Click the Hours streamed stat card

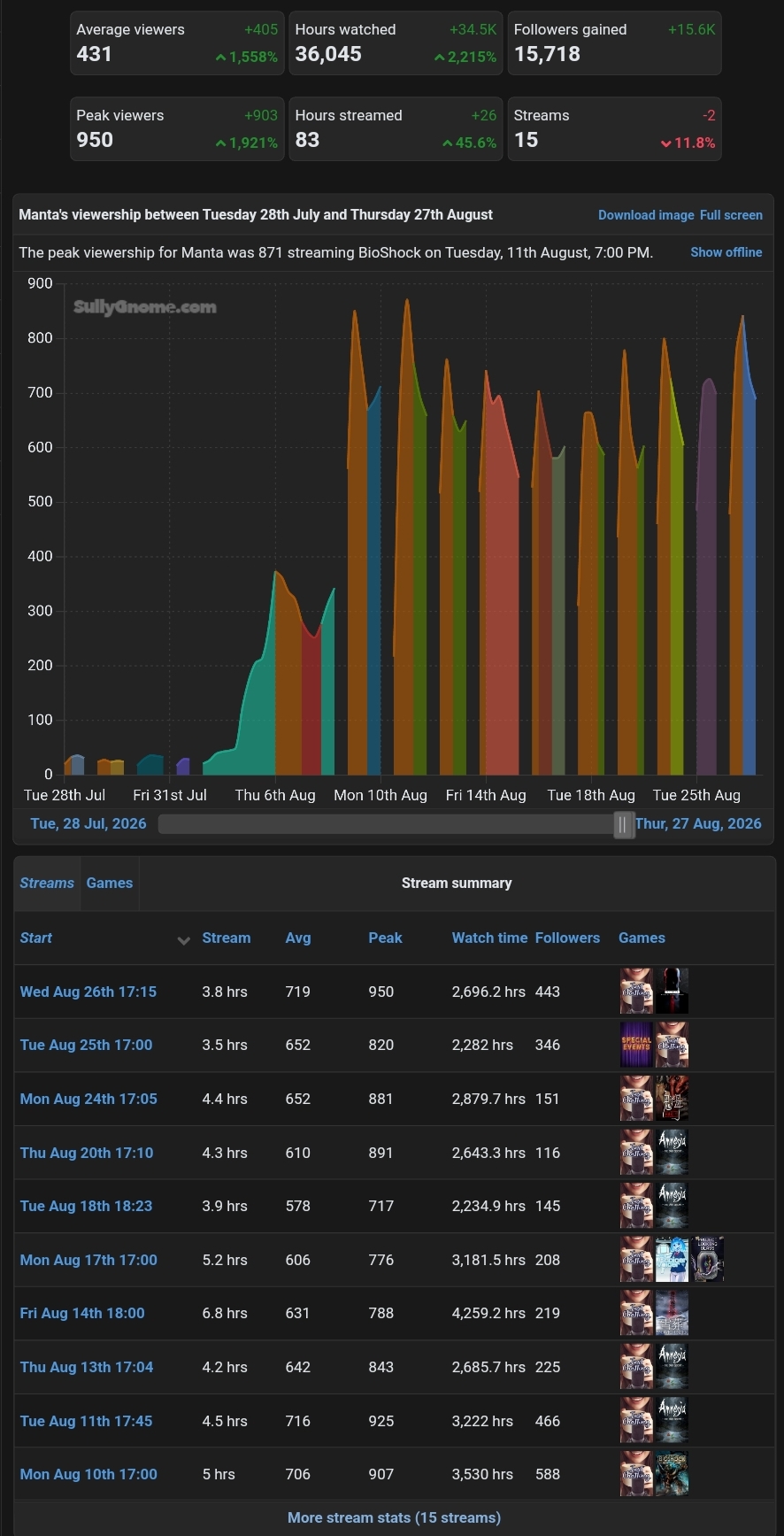click(396, 129)
